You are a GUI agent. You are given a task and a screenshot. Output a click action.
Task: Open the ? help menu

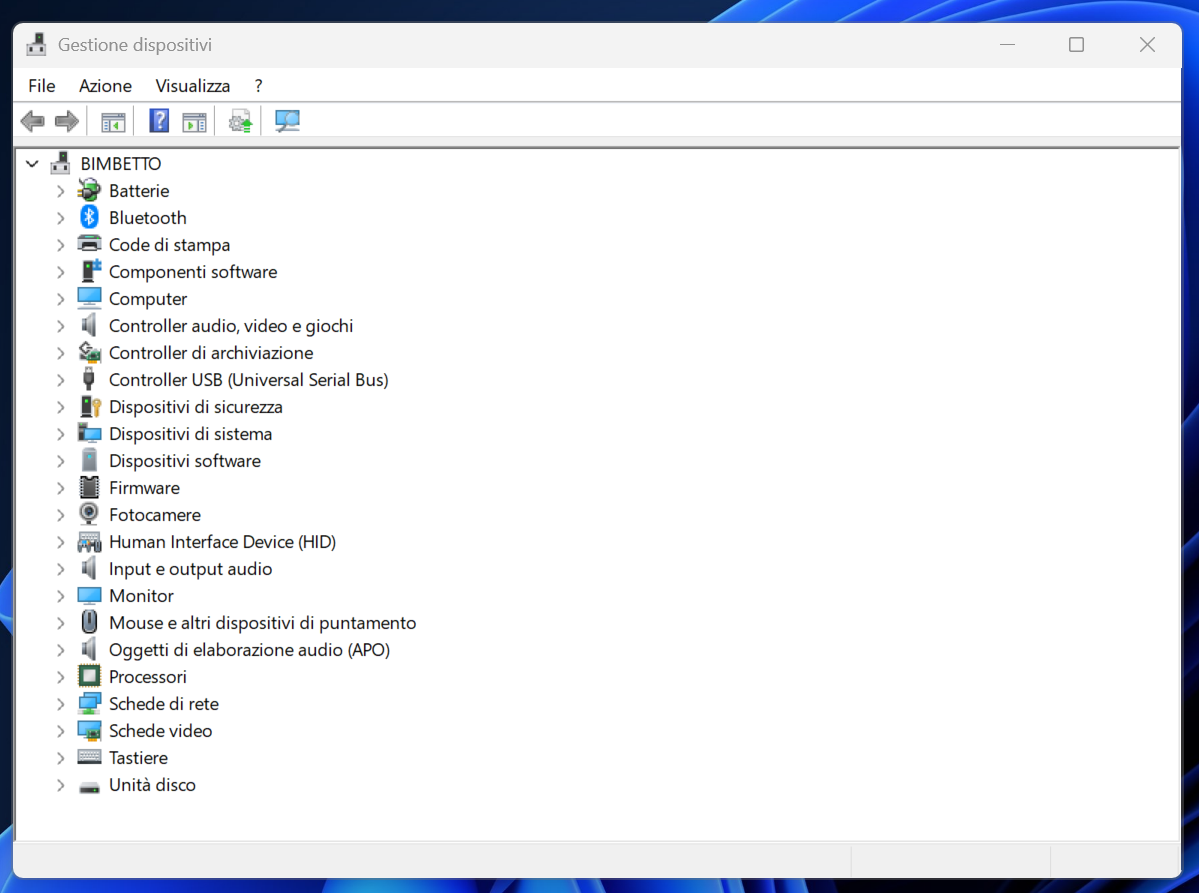(x=258, y=86)
